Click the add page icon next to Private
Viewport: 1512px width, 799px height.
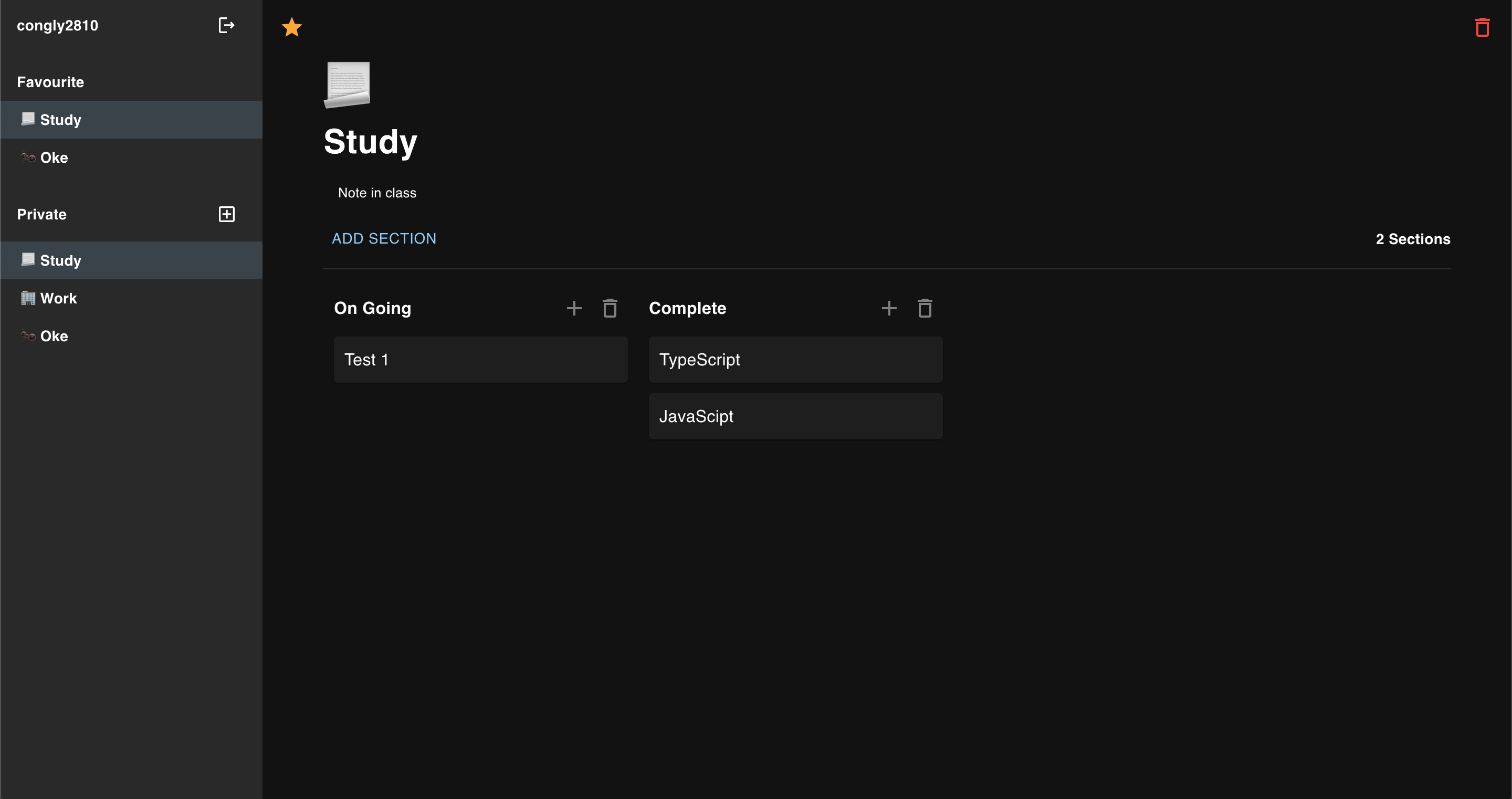(227, 214)
